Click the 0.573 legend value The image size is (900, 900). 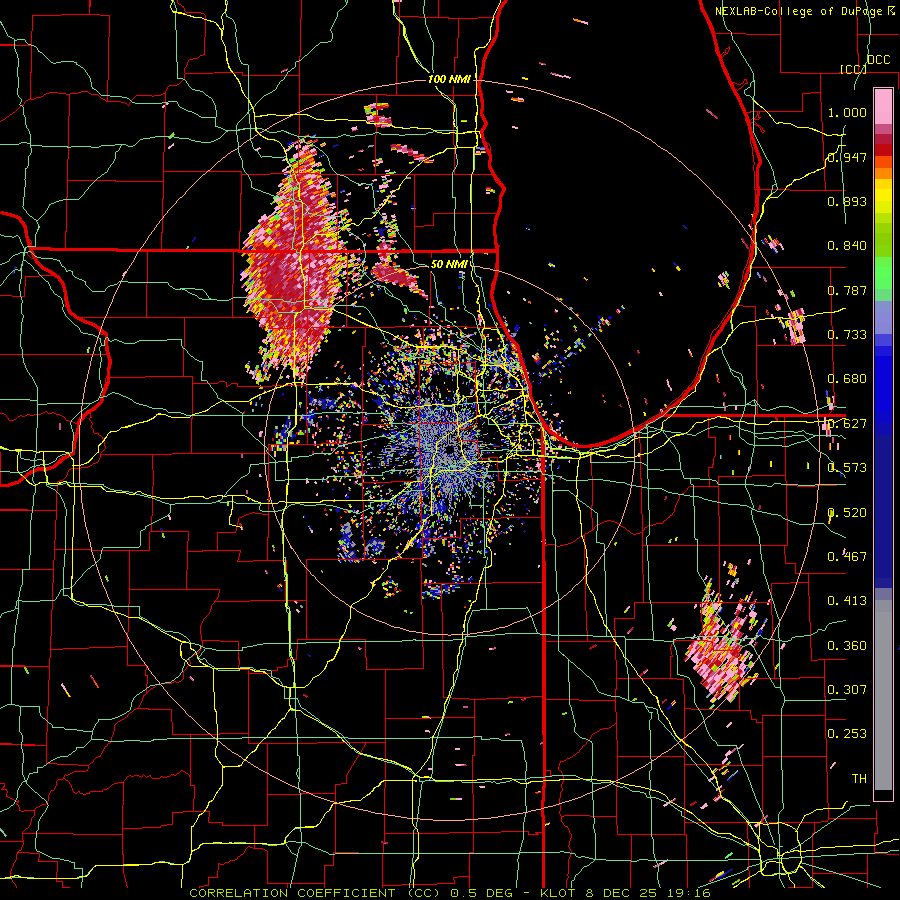coord(847,468)
